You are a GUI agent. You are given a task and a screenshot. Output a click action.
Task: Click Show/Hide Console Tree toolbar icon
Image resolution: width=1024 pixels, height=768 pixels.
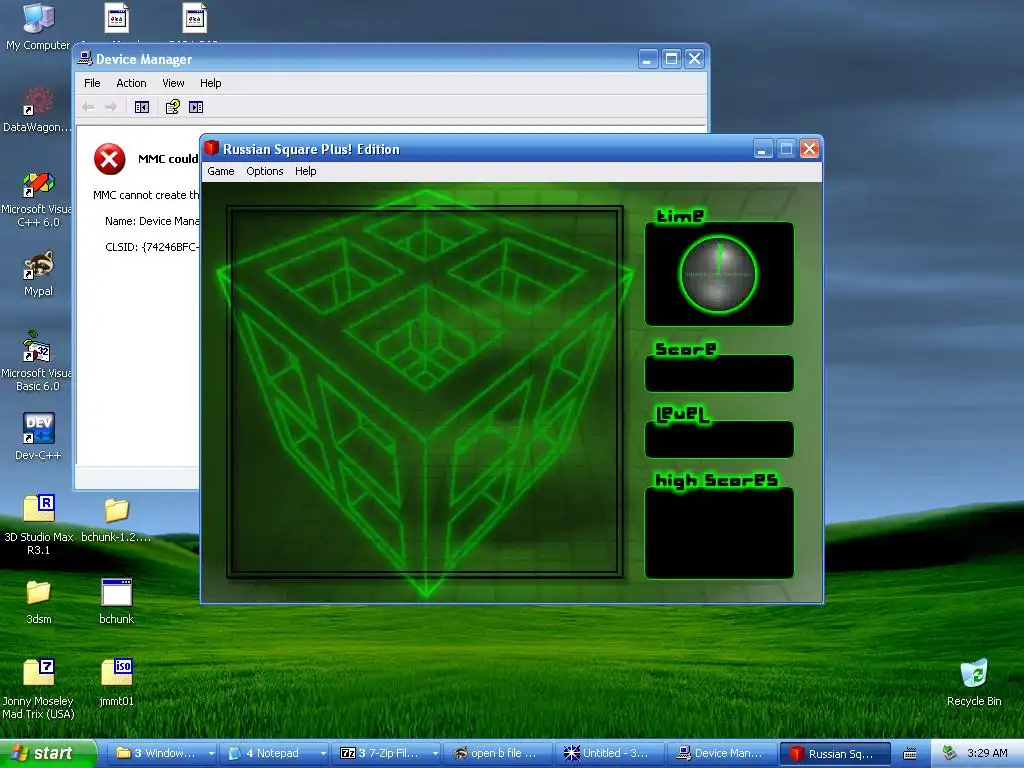(142, 107)
